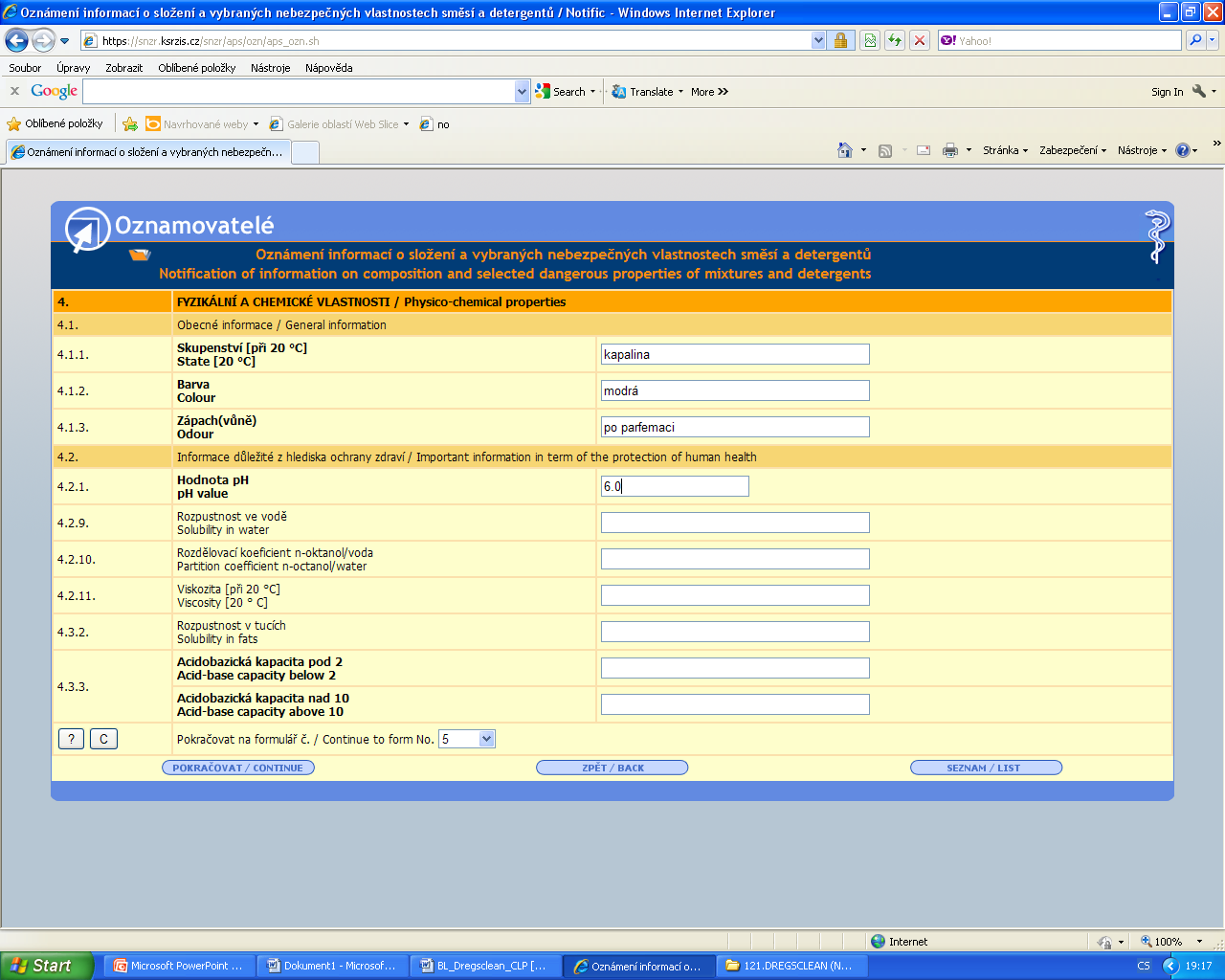Open the Nápověda menu
The height and width of the screenshot is (980, 1225).
coord(329,68)
